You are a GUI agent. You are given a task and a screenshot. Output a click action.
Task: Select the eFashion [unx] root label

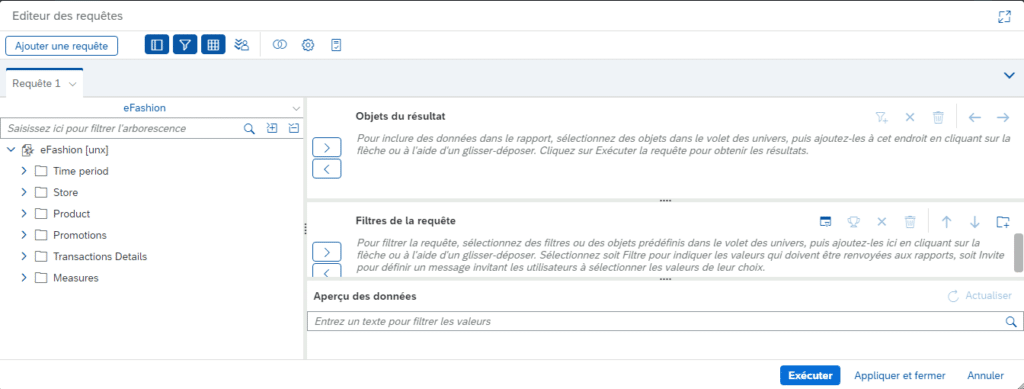[x=74, y=150]
